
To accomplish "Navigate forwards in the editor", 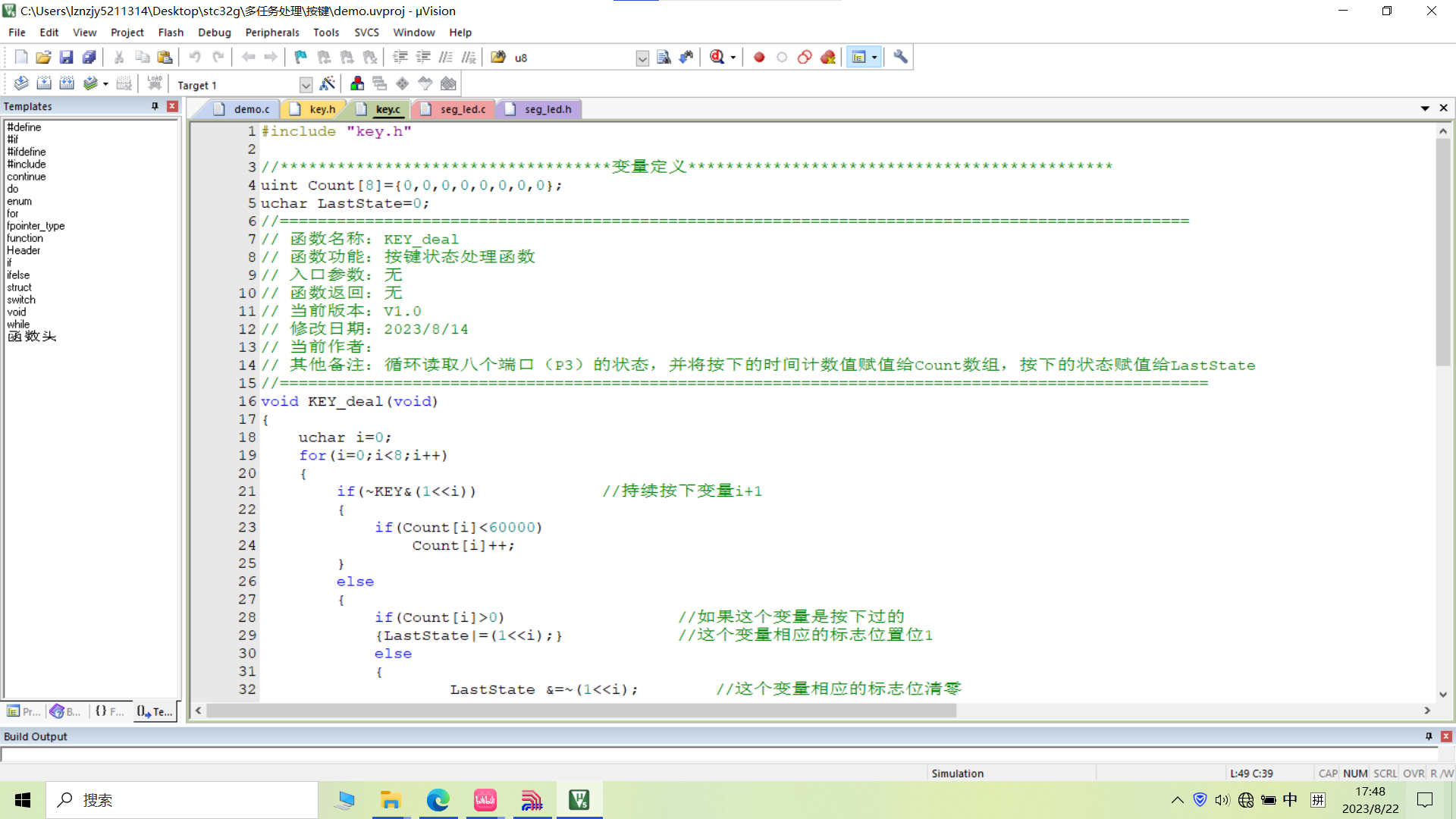I will point(271,57).
